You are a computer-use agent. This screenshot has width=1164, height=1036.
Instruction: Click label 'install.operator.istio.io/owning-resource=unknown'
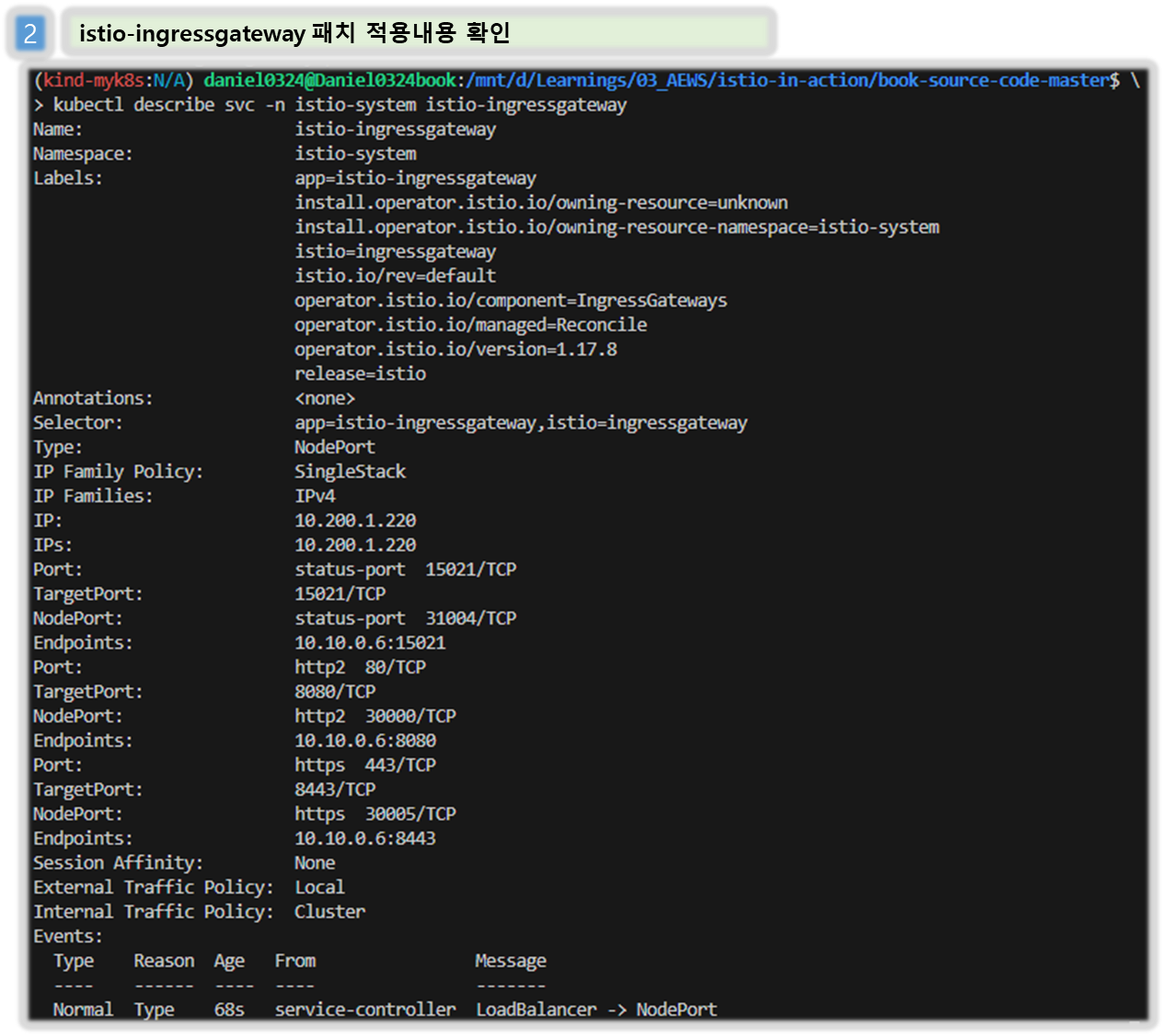pos(541,202)
